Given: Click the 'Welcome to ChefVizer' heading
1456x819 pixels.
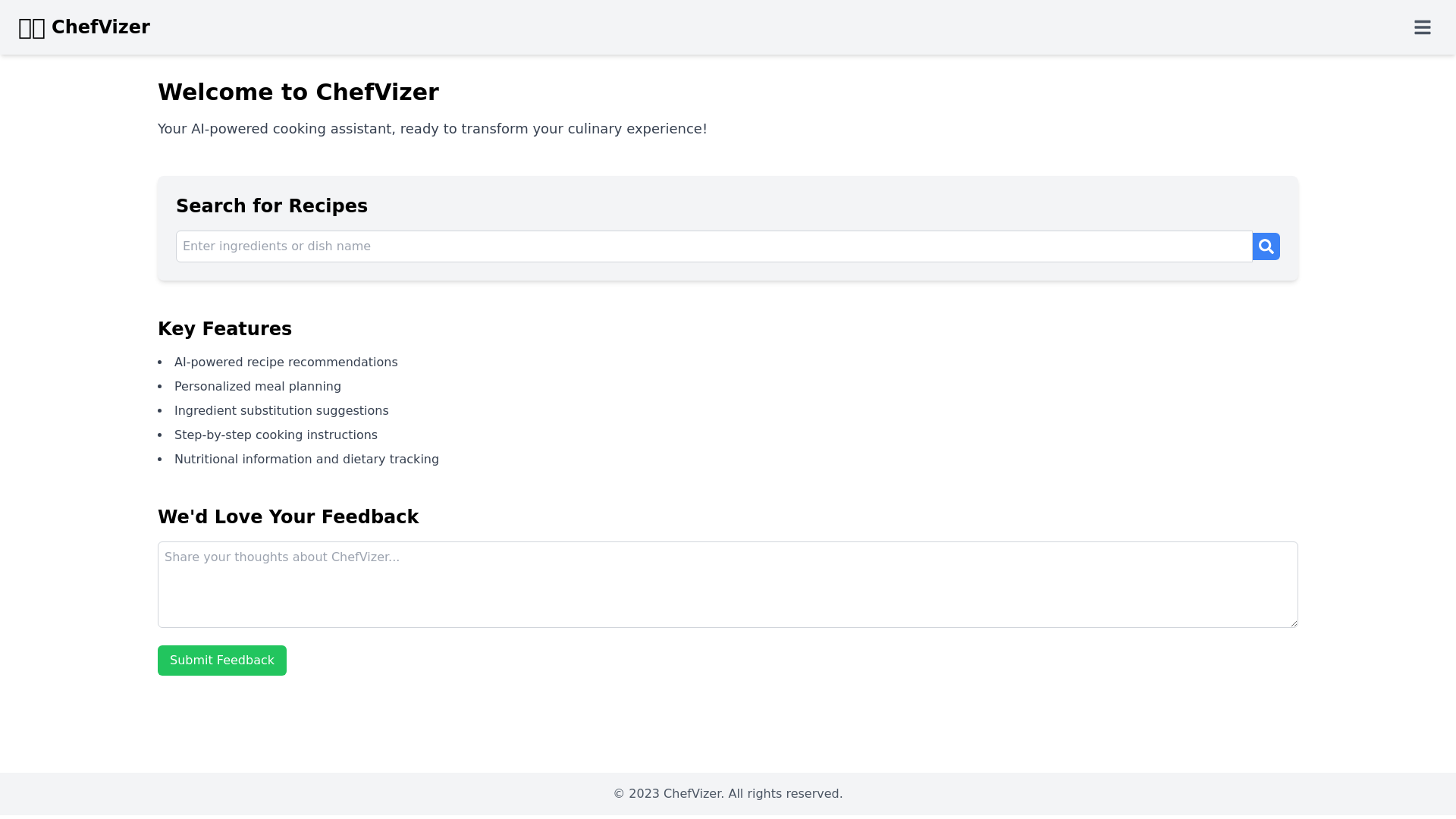Looking at the screenshot, I should (x=298, y=92).
